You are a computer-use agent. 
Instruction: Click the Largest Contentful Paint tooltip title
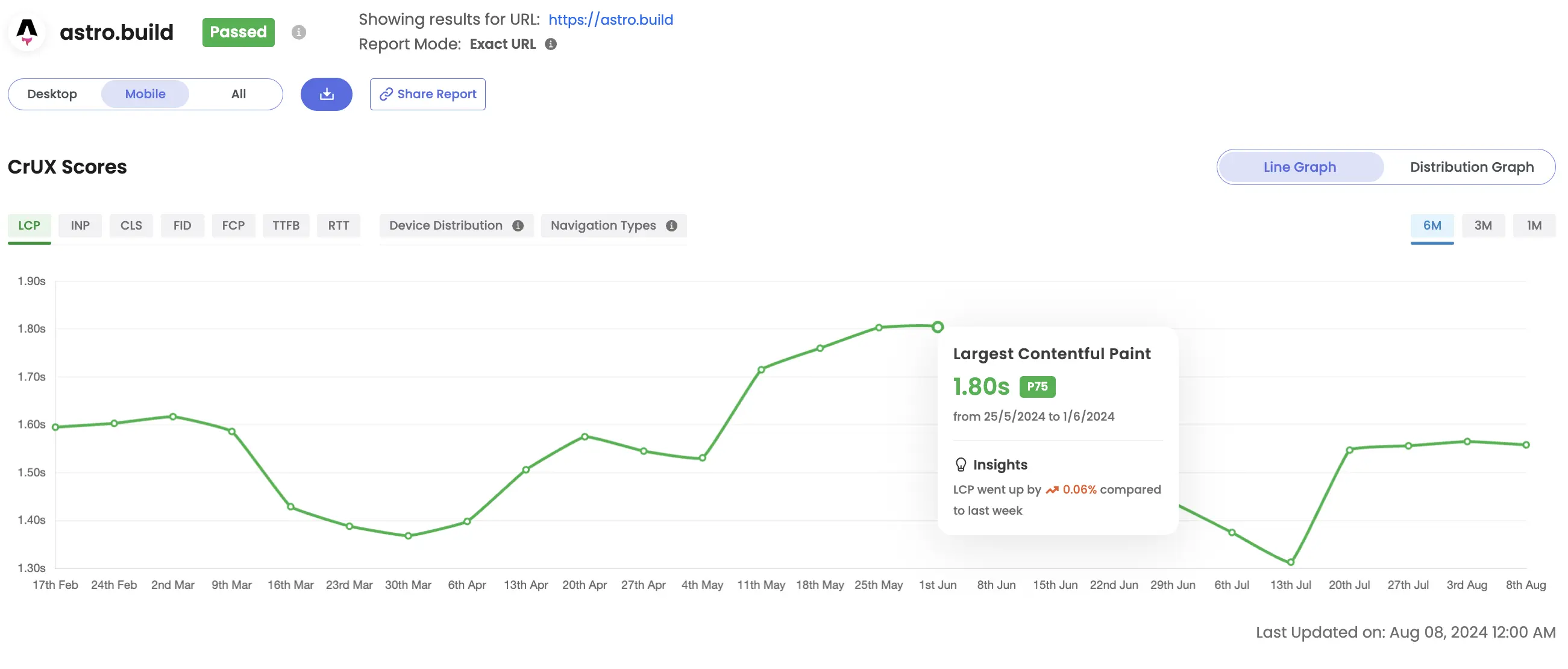tap(1051, 354)
